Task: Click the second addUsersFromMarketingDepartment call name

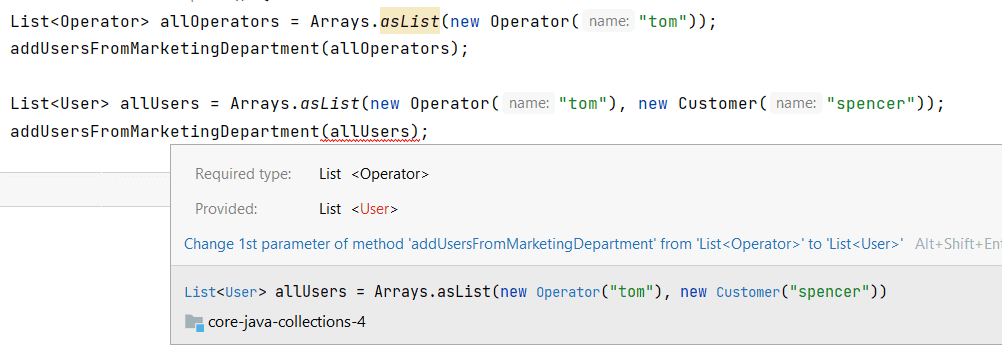Action: pos(164,132)
